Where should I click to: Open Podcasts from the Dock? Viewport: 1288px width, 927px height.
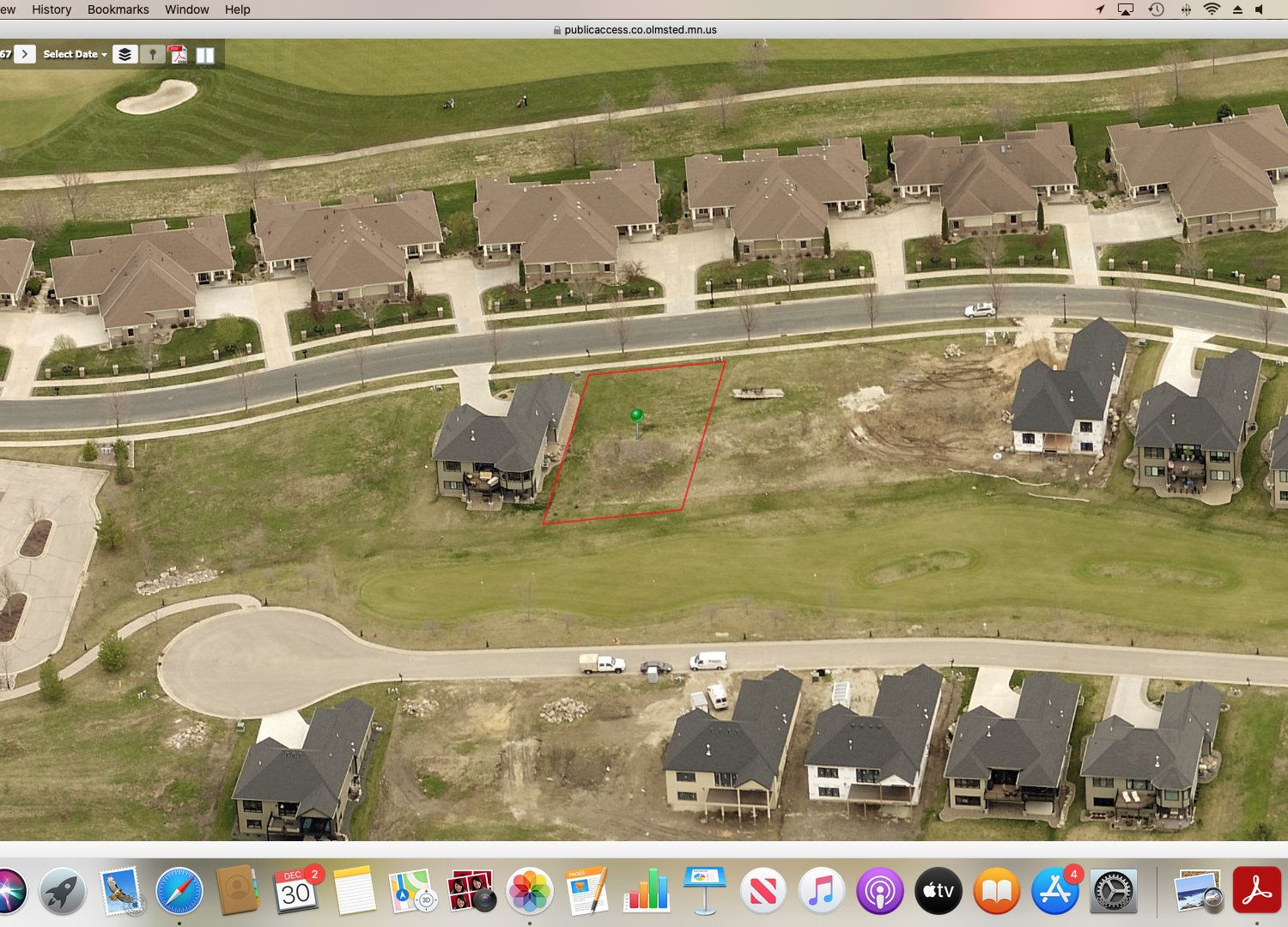click(880, 891)
